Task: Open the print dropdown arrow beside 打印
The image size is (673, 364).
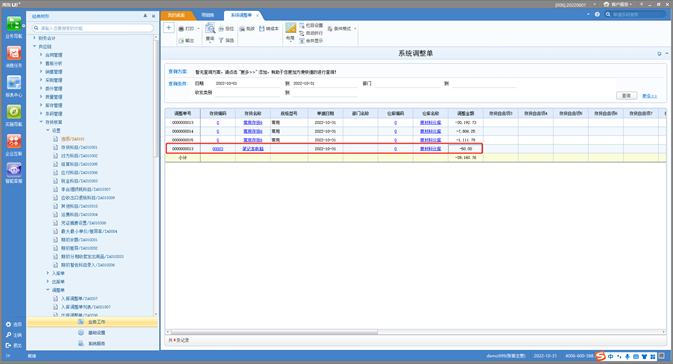Action: (198, 28)
